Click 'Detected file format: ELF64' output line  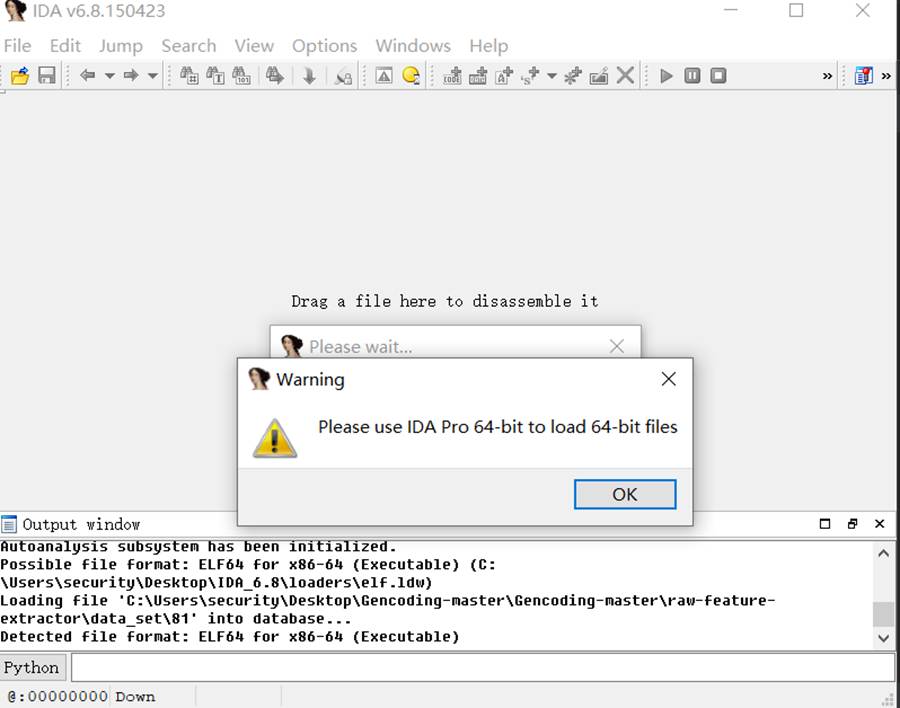point(230,636)
